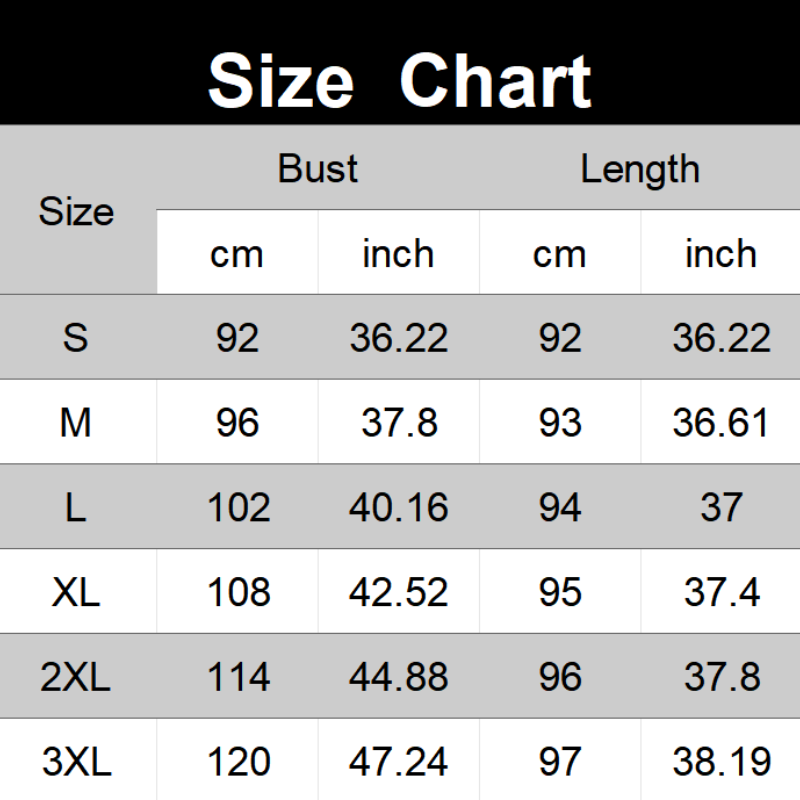Click the 42.52 inch value for XL

click(399, 593)
